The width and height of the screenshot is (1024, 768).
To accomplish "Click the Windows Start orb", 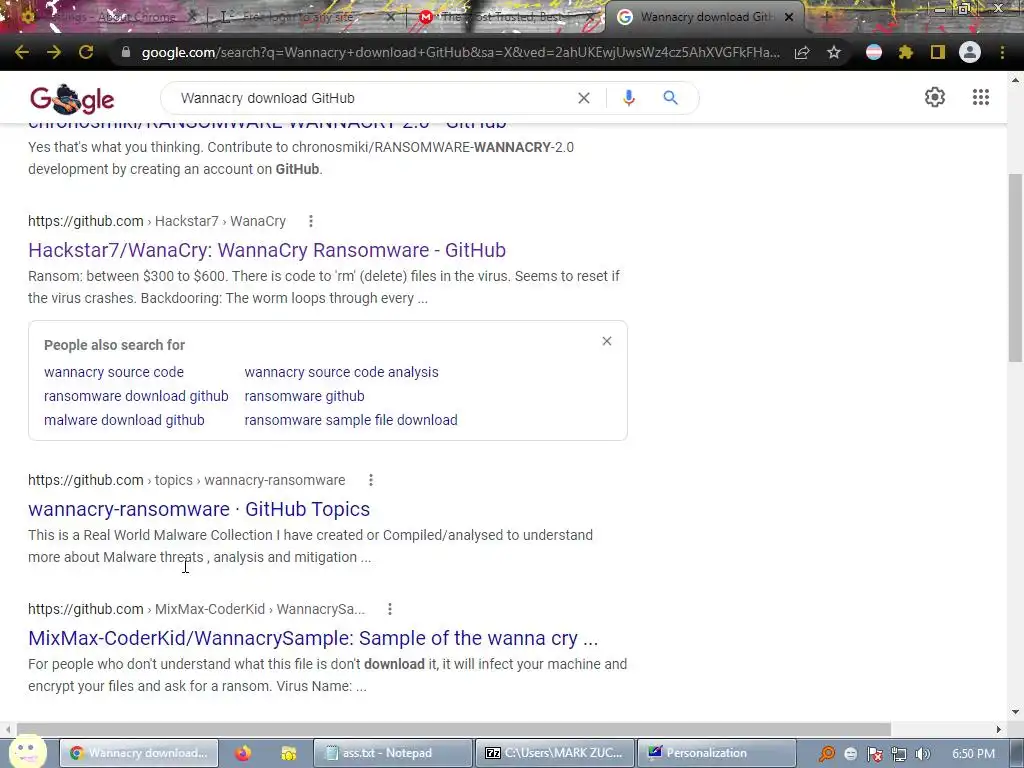I will (26, 752).
